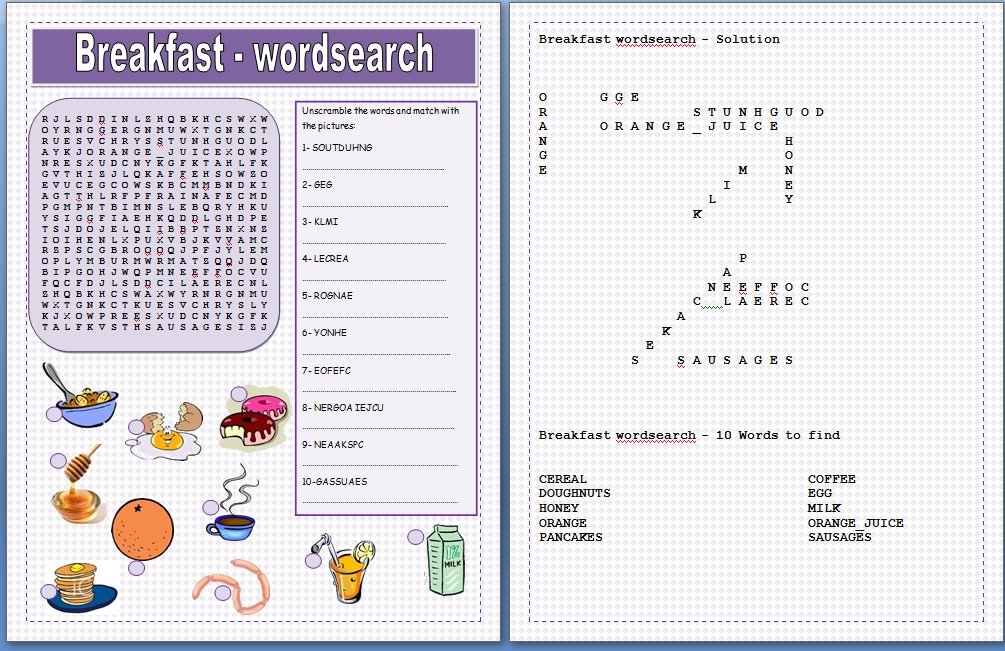
Task: Click the wordsearch letter grid
Action: coord(154,223)
